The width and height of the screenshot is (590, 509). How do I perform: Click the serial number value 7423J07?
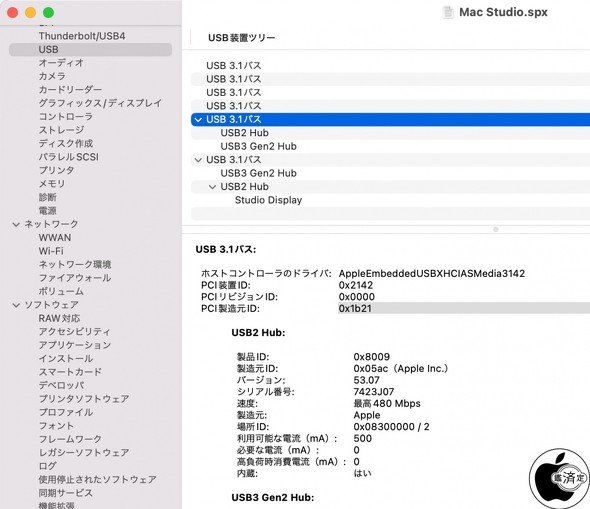tap(374, 392)
